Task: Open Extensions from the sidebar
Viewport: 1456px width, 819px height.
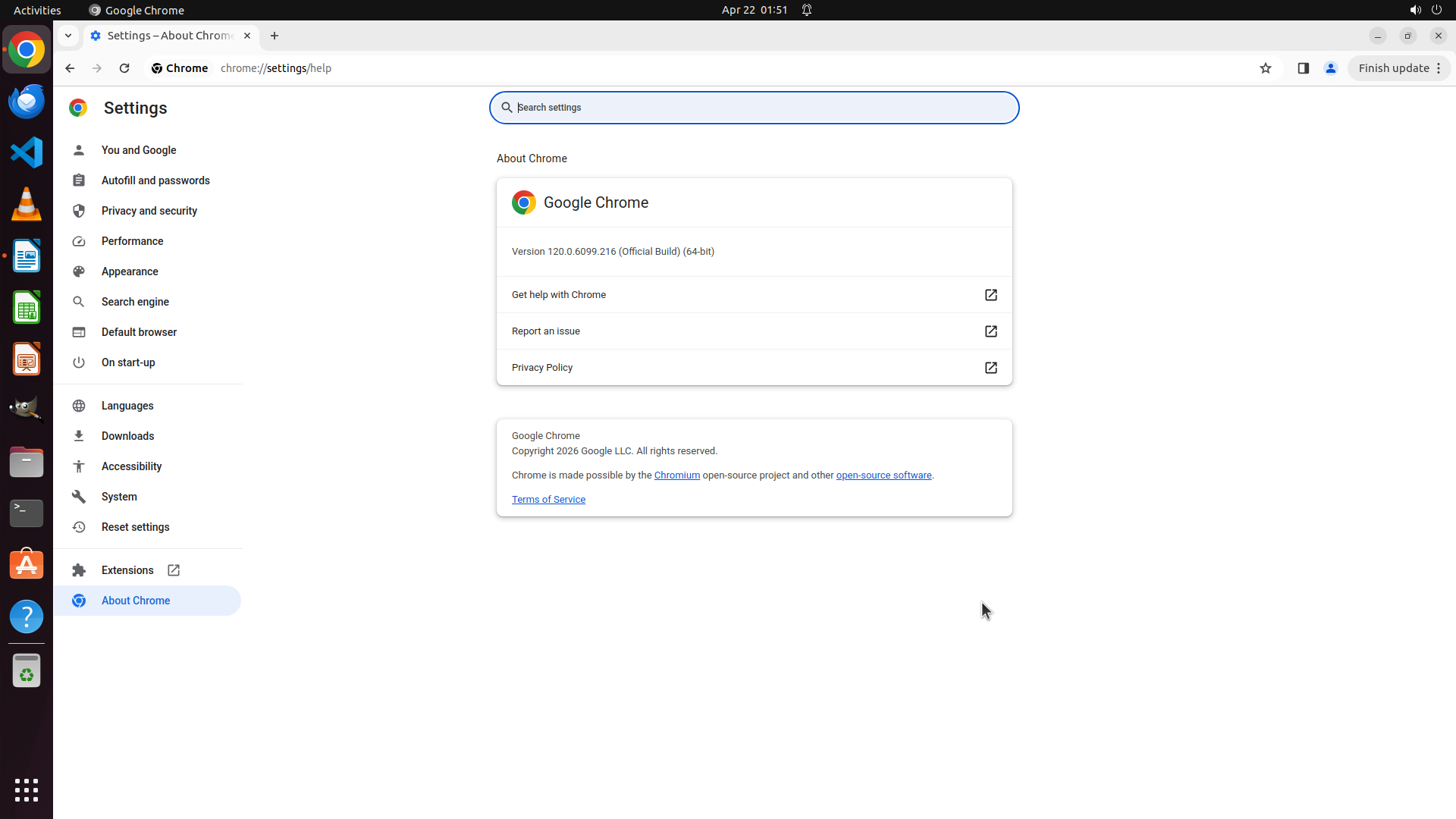Action: [127, 570]
